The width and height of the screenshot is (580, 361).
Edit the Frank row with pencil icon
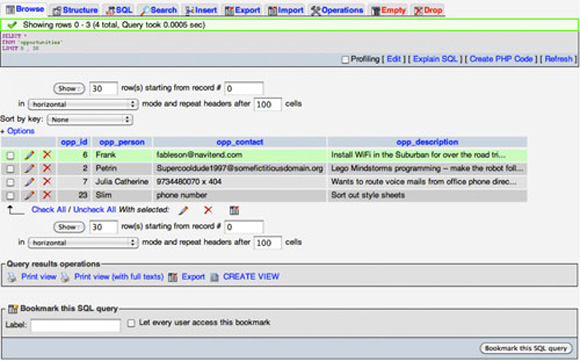click(29, 155)
